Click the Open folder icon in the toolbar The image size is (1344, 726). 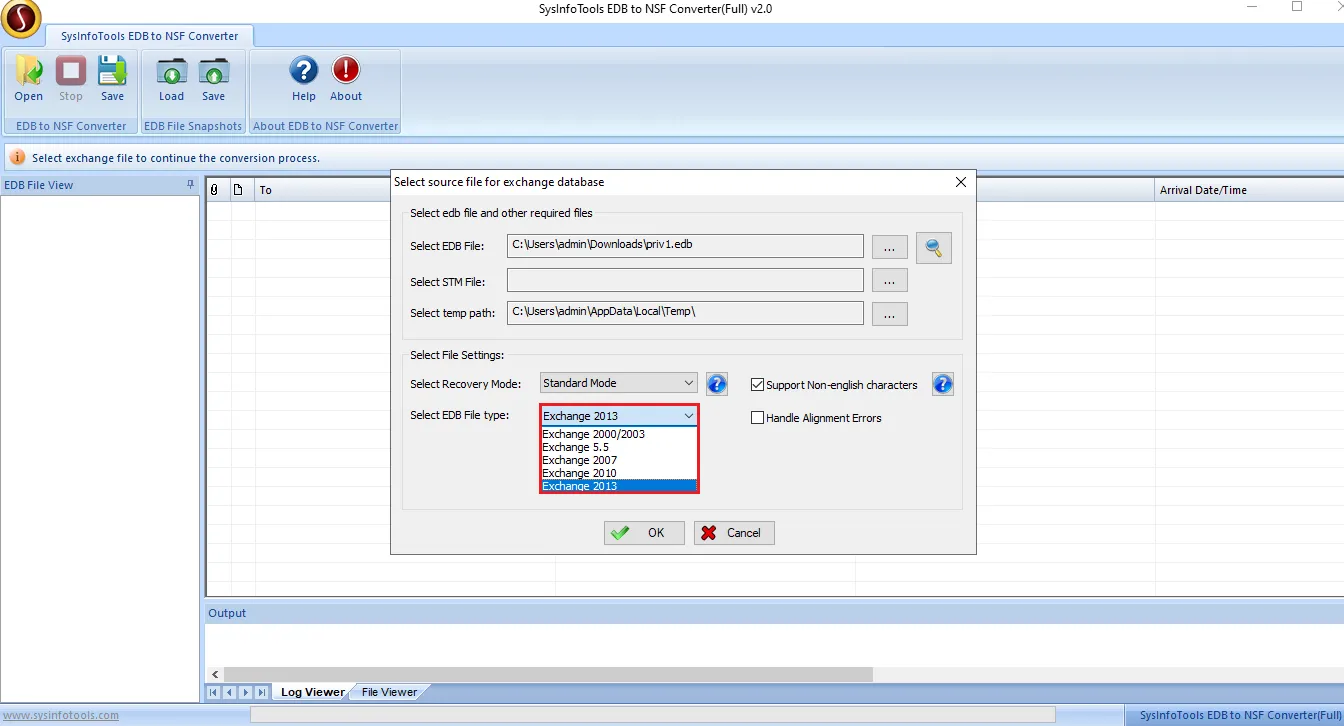tap(28, 72)
